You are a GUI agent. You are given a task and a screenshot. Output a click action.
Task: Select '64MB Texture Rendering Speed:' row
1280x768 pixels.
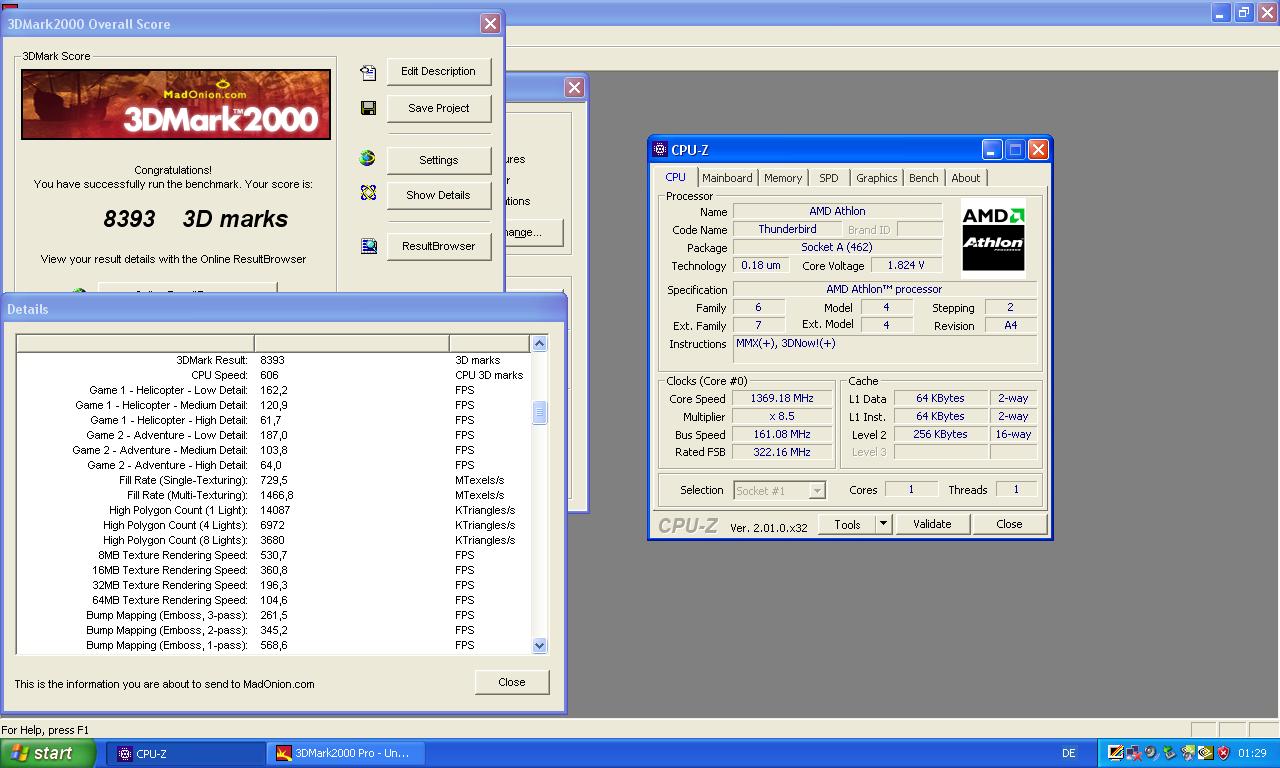(x=273, y=600)
